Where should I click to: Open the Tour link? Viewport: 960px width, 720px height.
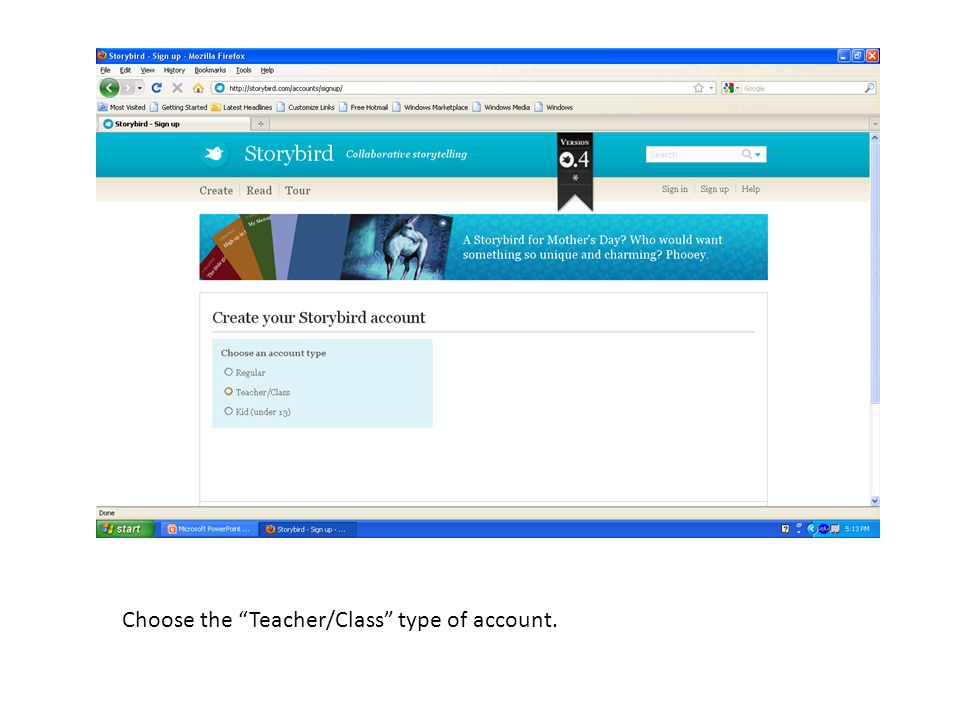tap(298, 190)
